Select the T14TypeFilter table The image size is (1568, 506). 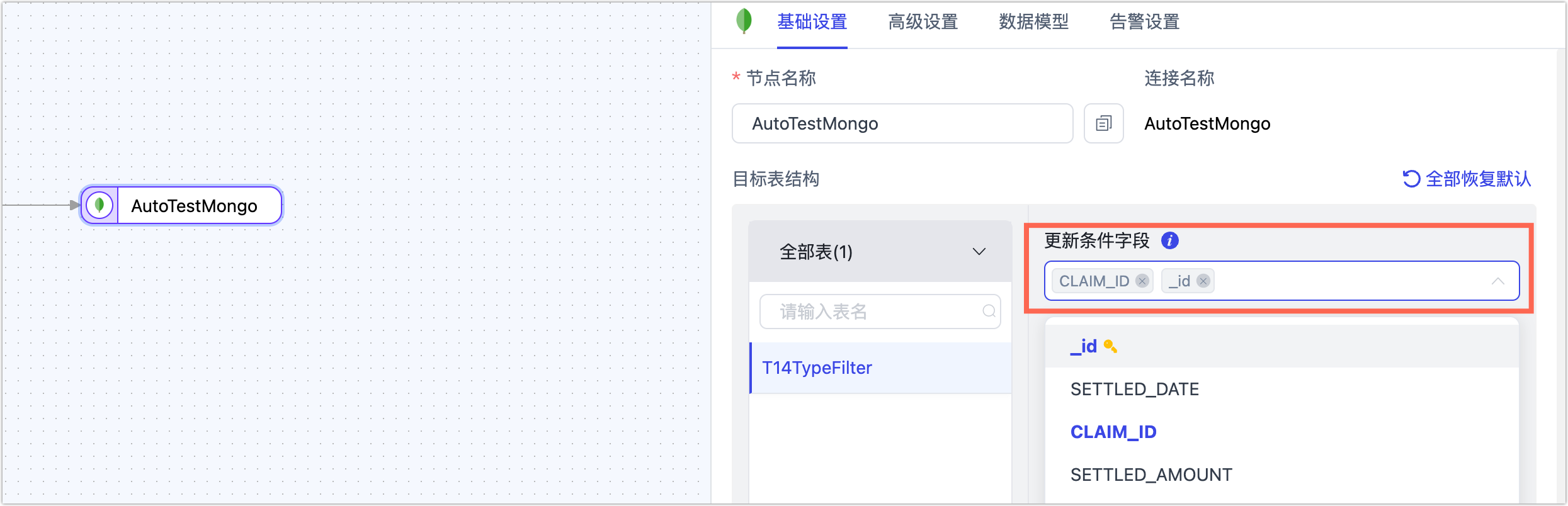point(817,368)
